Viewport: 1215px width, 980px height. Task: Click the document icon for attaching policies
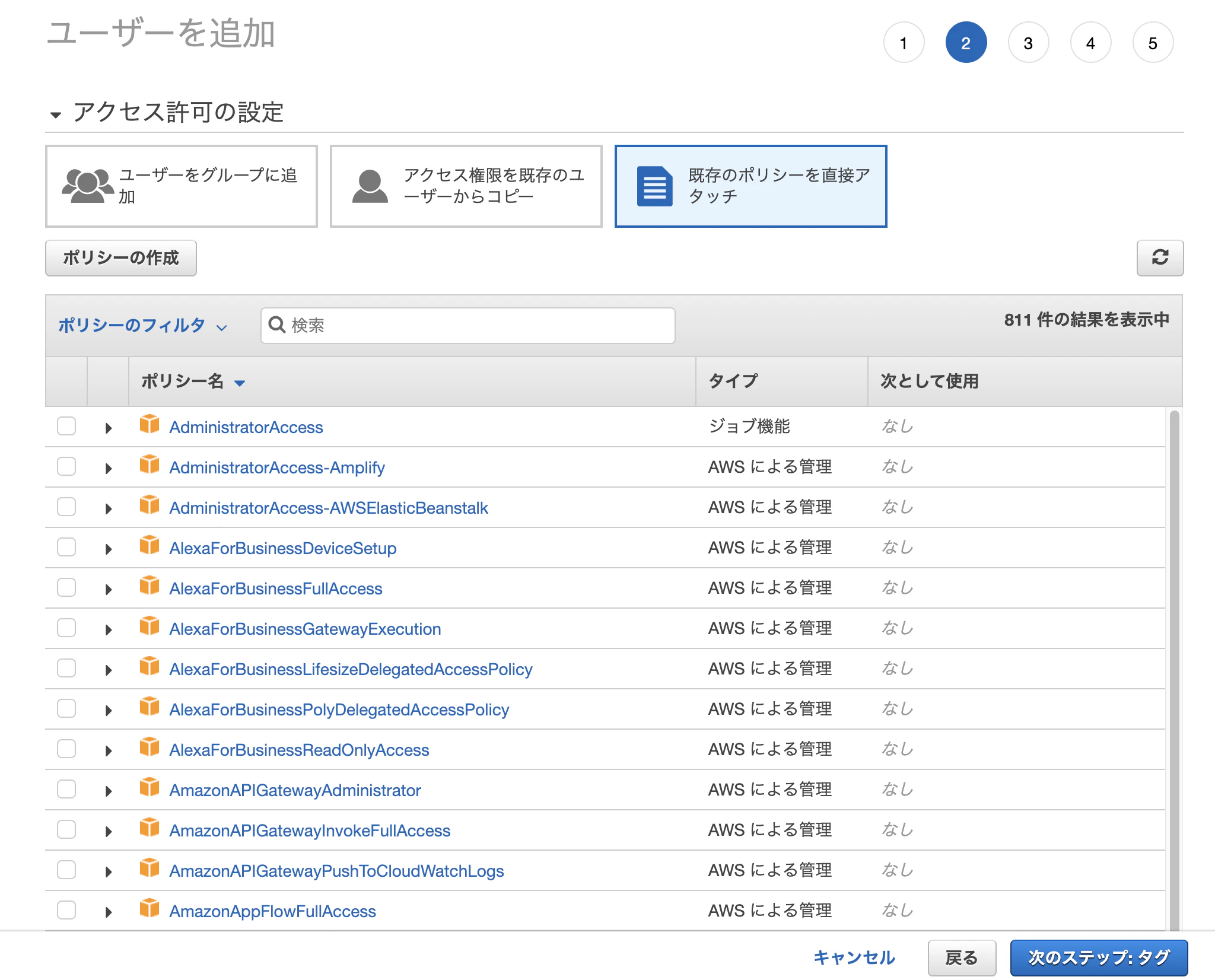[x=654, y=186]
